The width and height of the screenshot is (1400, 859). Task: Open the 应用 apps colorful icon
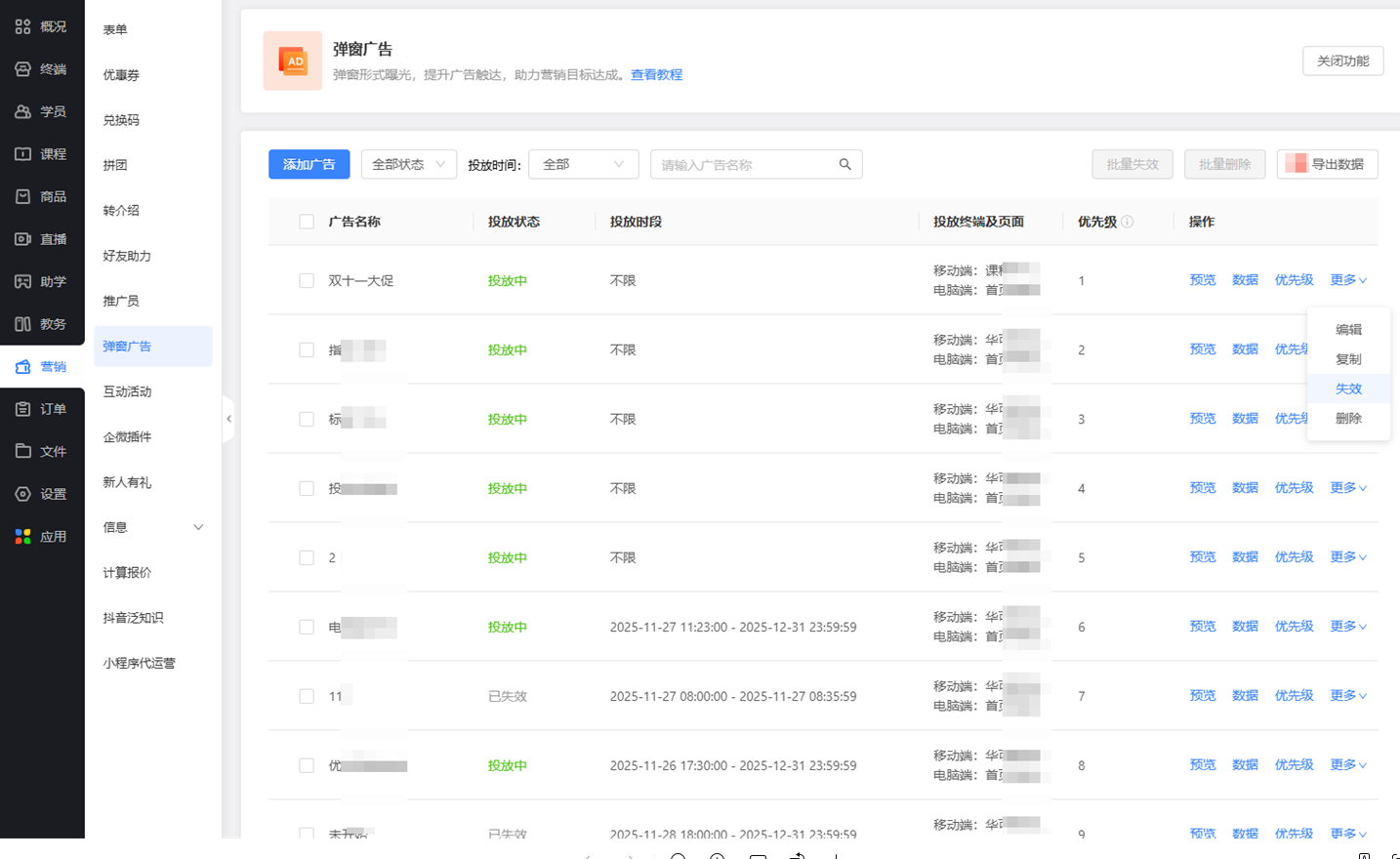coord(22,536)
